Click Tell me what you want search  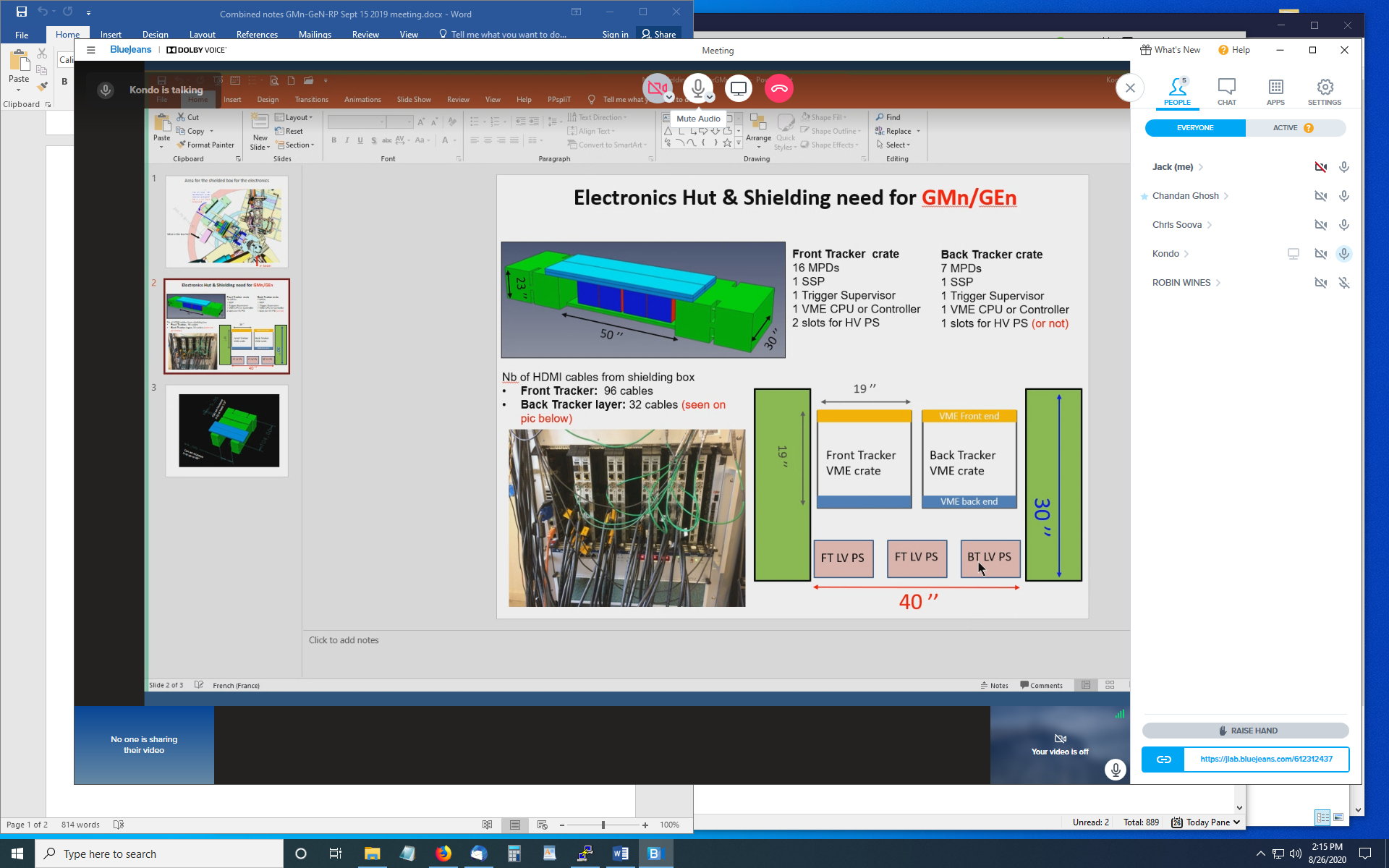coord(502,34)
